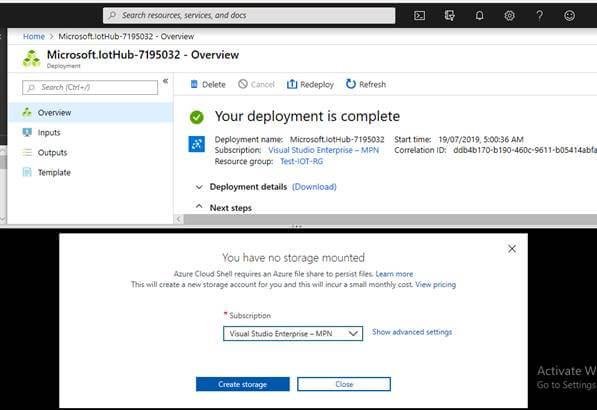The width and height of the screenshot is (597, 410).
Task: Send feedback via the smiley icon
Action: pyautogui.click(x=570, y=16)
